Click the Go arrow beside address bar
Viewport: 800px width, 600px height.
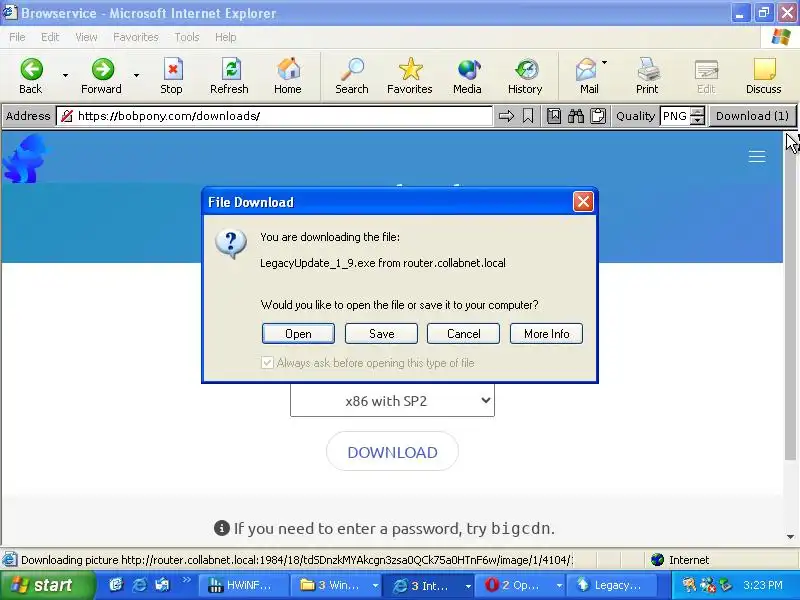(x=506, y=116)
